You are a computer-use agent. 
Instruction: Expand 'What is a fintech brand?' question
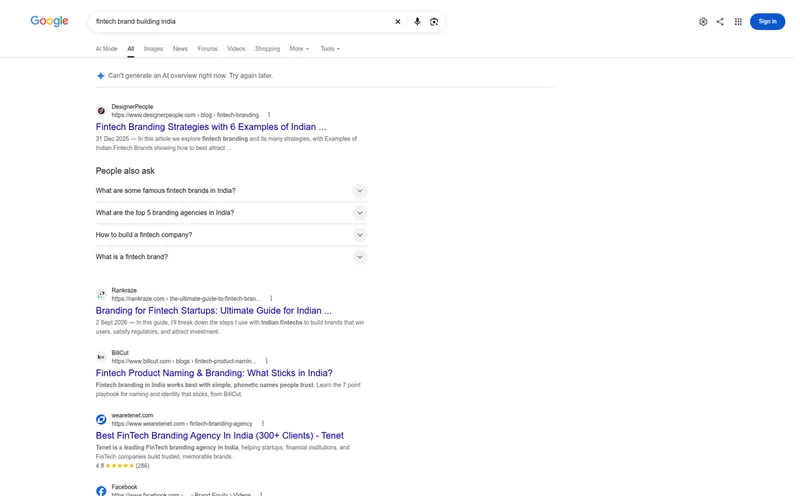pos(231,257)
